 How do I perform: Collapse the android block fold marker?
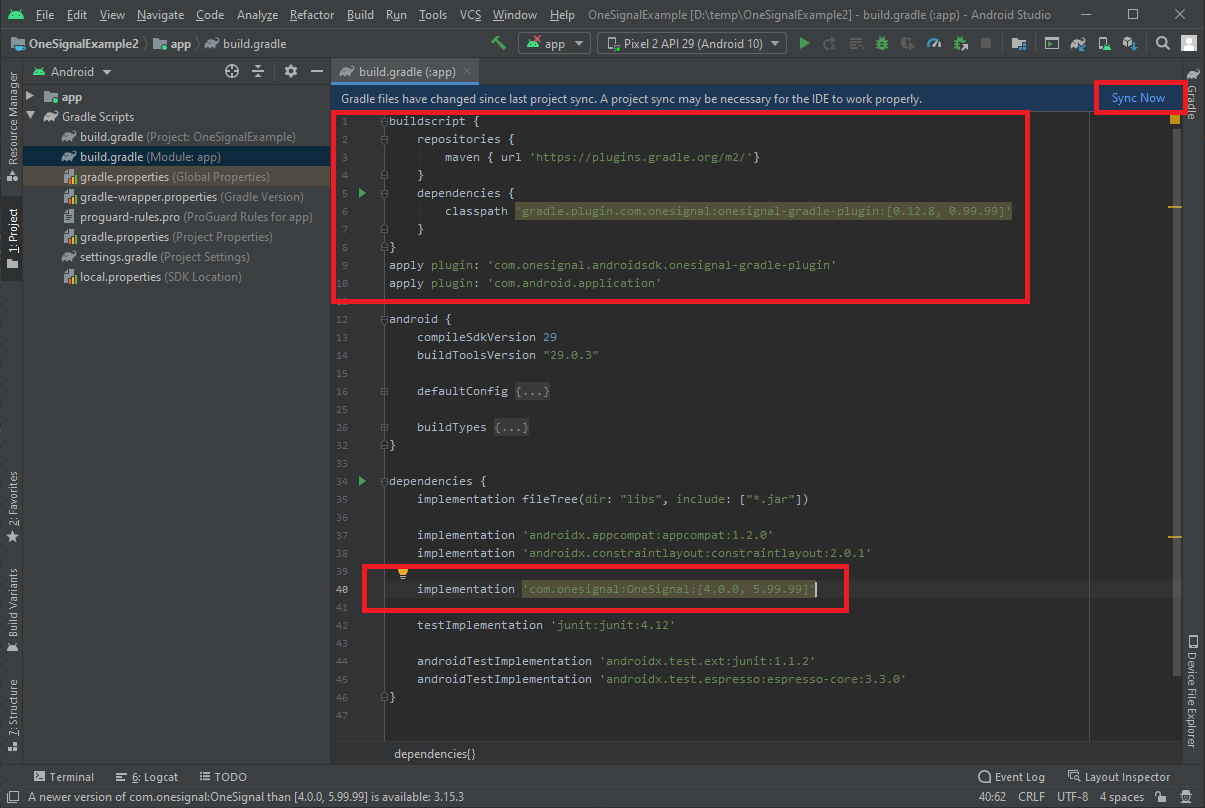coord(384,319)
